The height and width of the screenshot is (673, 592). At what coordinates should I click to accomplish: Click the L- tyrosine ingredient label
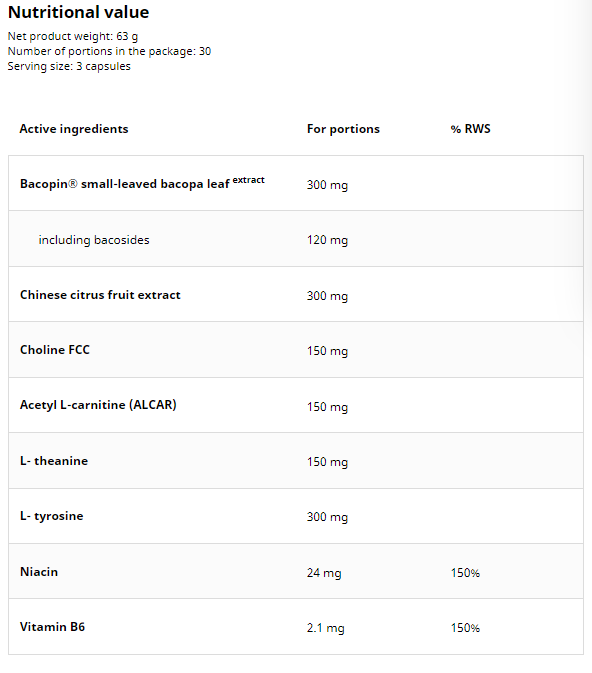(52, 516)
